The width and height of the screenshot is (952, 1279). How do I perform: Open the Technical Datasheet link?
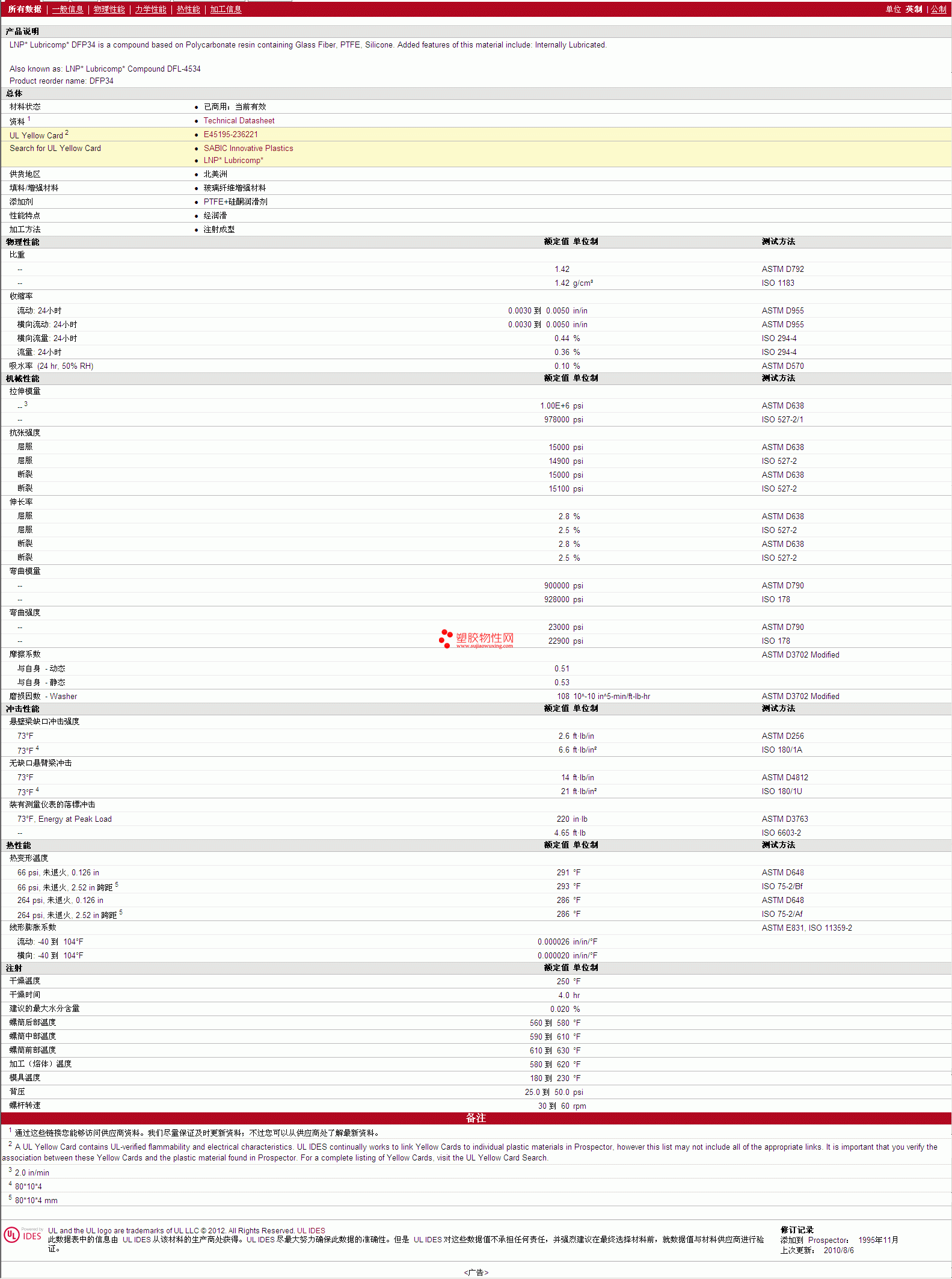point(239,120)
